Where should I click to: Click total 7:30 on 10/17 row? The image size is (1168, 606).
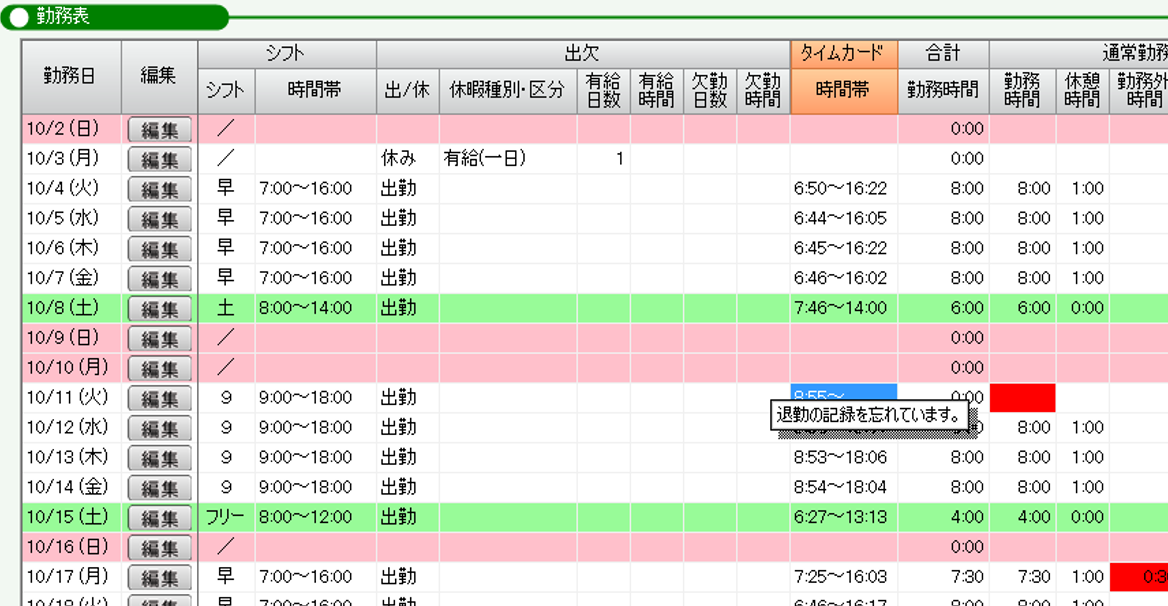point(943,576)
